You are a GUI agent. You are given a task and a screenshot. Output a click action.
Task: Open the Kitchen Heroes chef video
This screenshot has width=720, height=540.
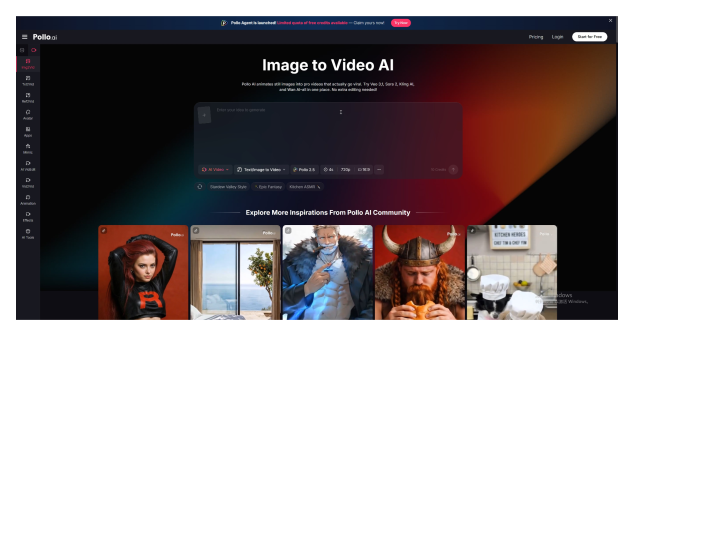click(512, 272)
